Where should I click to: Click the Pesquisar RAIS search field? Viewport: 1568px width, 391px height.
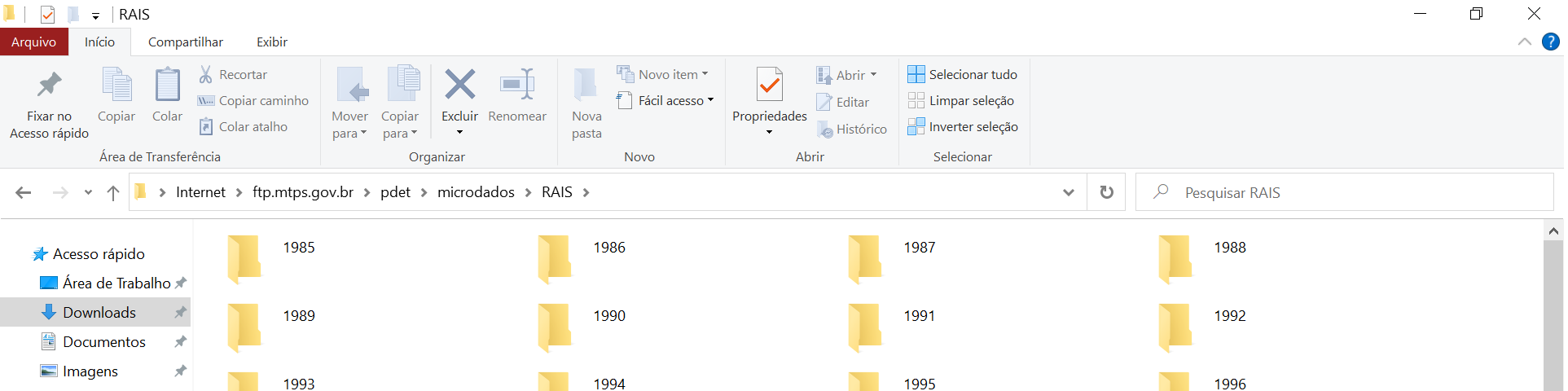coord(1344,192)
